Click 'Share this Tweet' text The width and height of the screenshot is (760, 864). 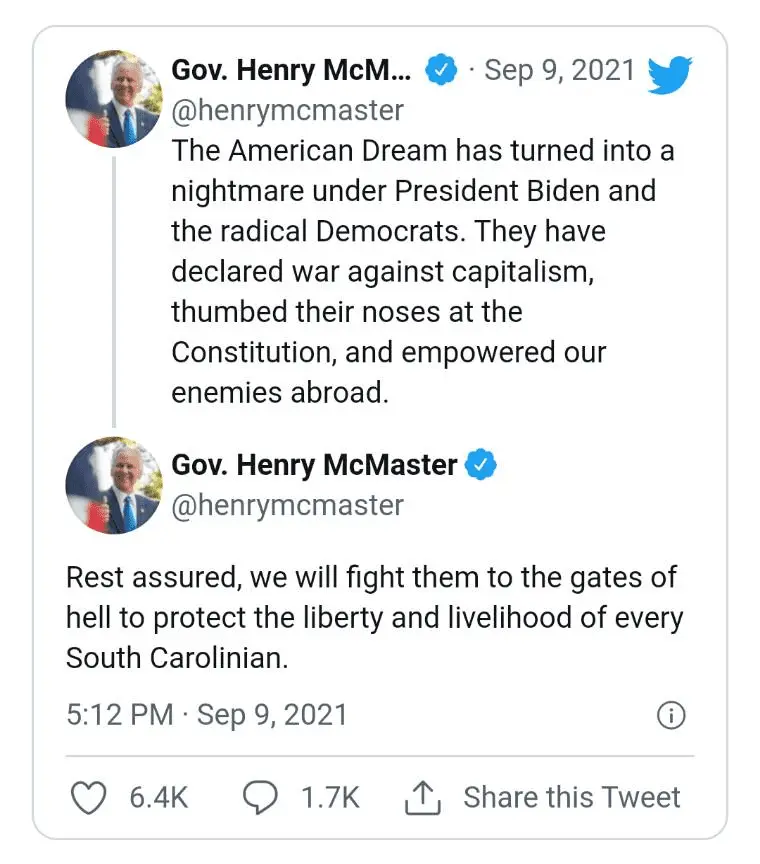point(571,797)
